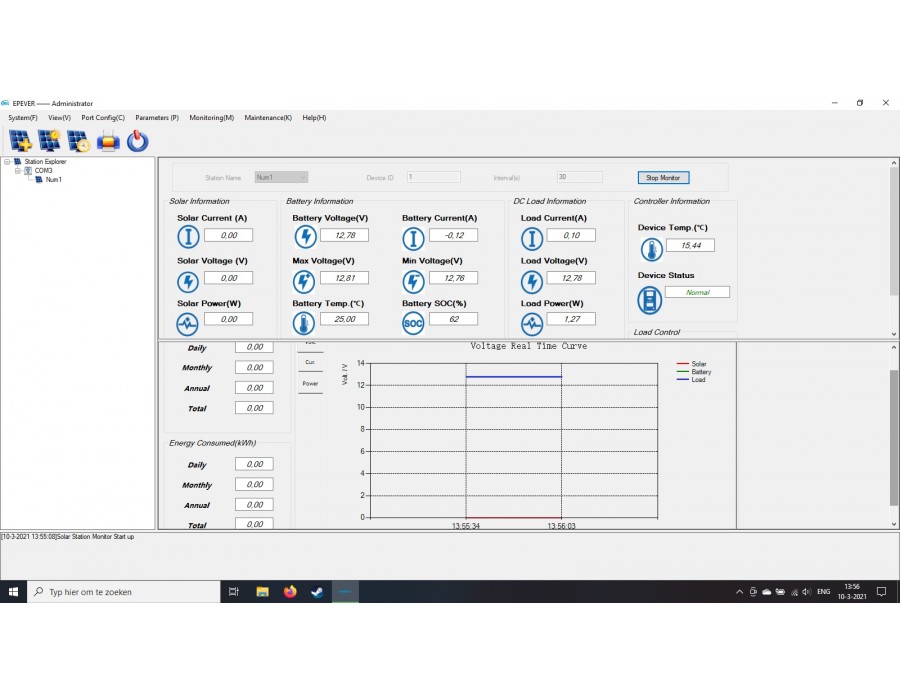900x700 pixels.
Task: Click the printer icon in the toolbar
Action: 108,141
